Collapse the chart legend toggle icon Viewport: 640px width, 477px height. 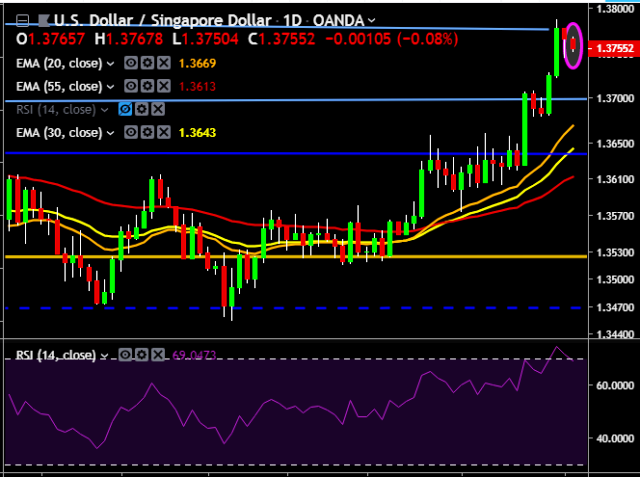coord(22,20)
